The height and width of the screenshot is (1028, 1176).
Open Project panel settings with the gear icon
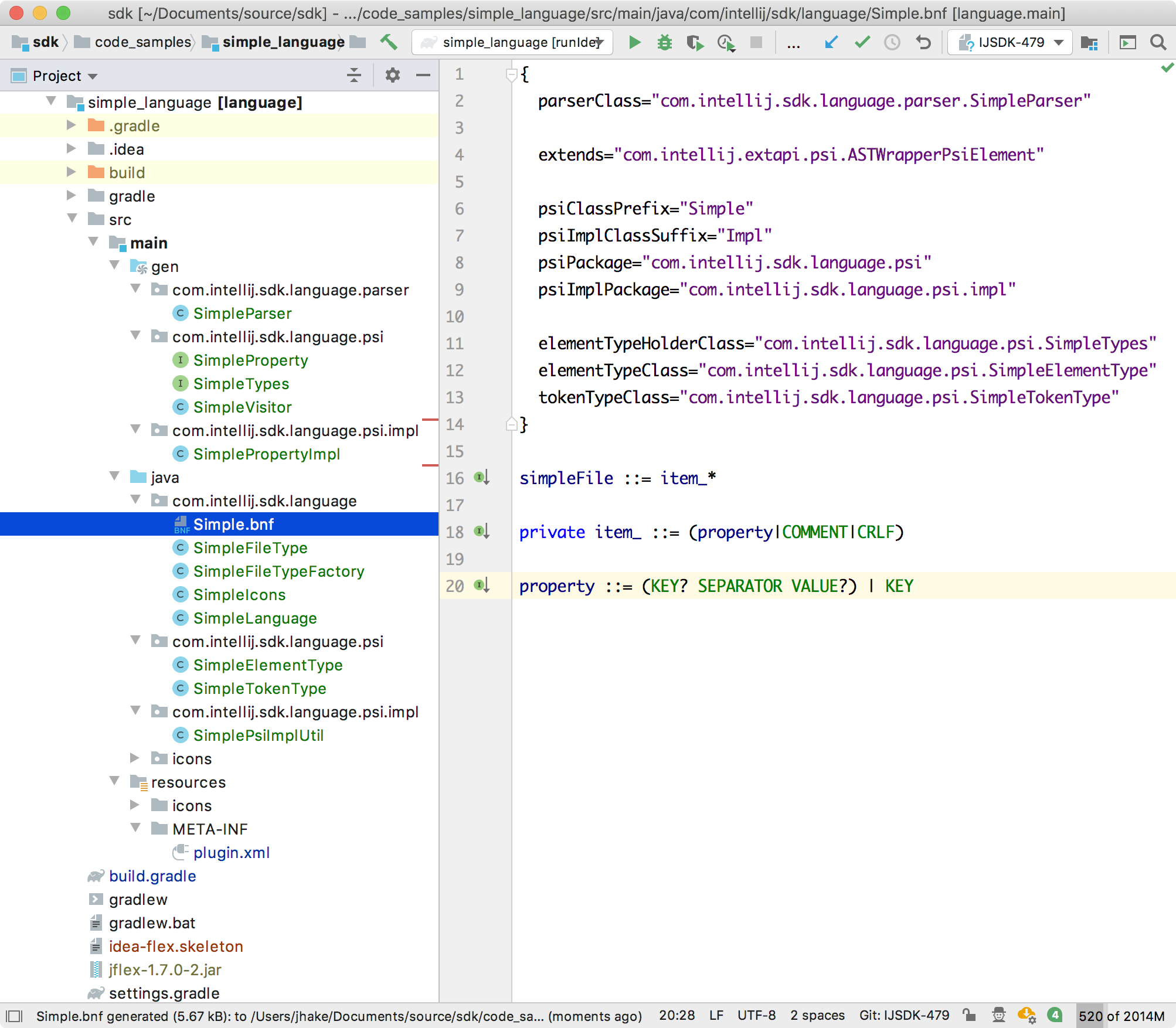pos(392,75)
